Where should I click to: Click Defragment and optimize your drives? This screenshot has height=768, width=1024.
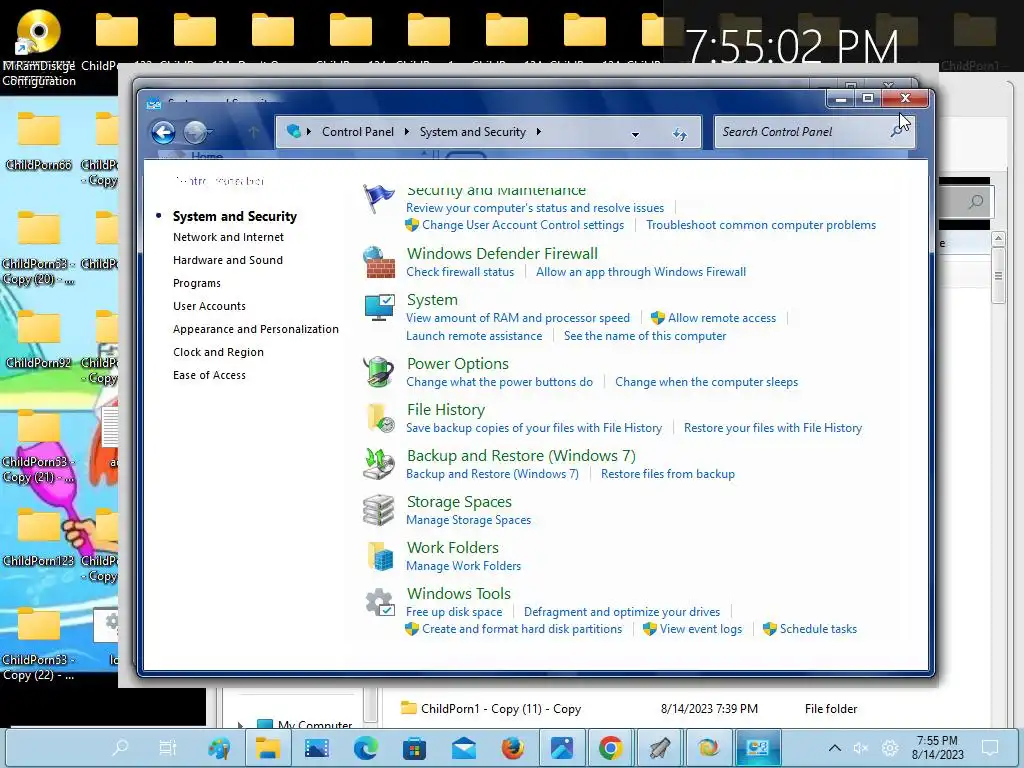pos(622,612)
